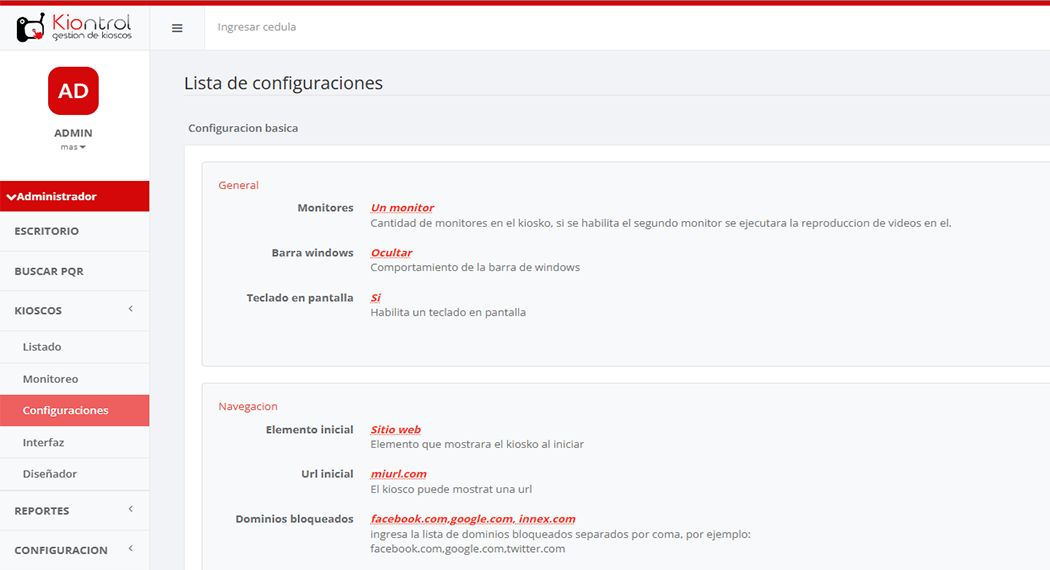This screenshot has height=570, width=1050.
Task: Toggle the hamburger sidebar menu icon
Action: point(177,28)
